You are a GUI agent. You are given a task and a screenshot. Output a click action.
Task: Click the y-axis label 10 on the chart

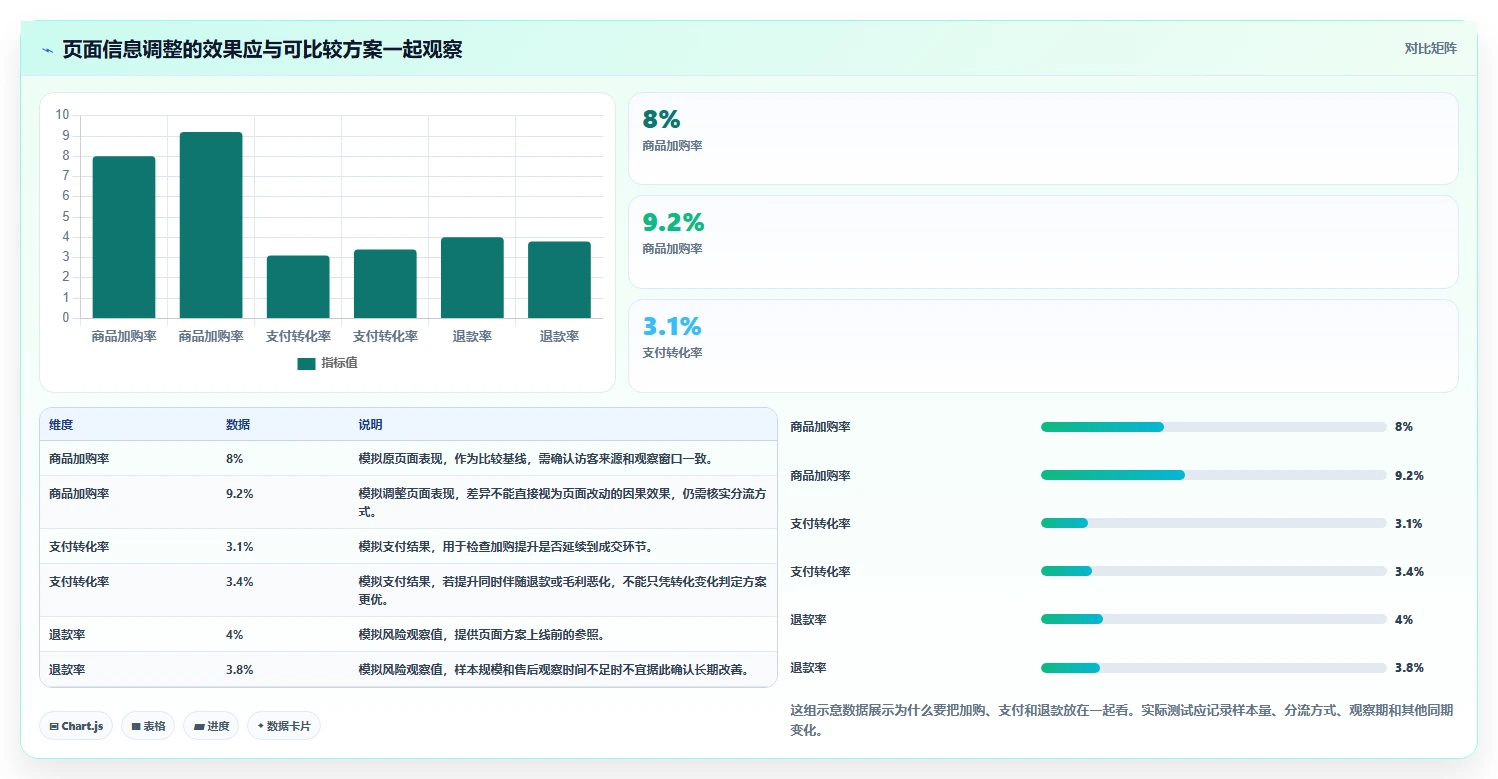tap(63, 115)
